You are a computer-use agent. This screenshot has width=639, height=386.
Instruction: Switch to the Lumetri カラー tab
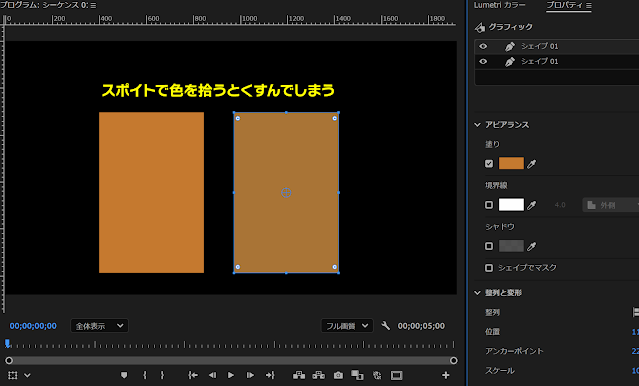[499, 5]
